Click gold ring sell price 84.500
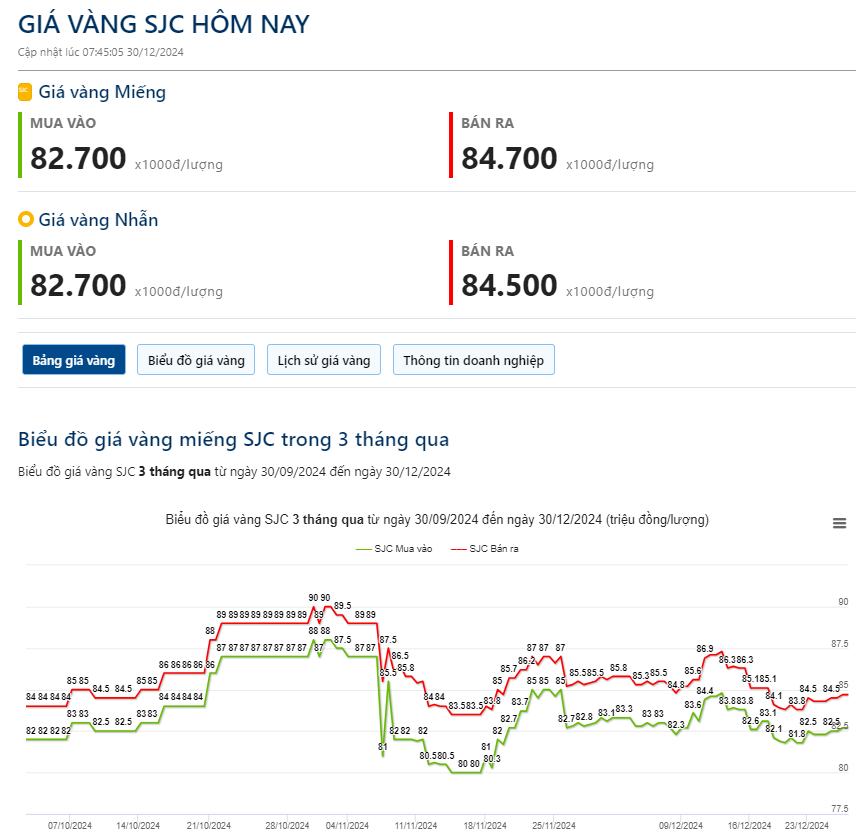This screenshot has width=861, height=839. coord(509,286)
